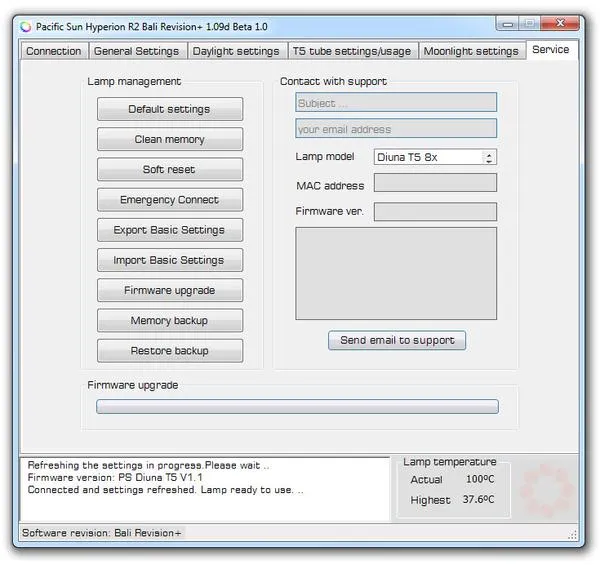Switch to the Connection tab

[x=54, y=51]
